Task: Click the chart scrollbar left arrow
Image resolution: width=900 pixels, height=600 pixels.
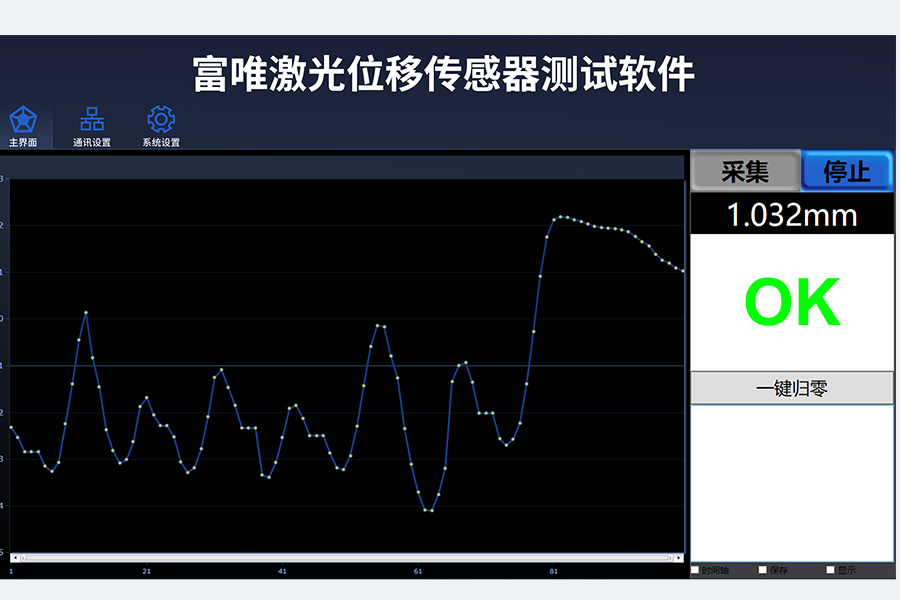Action: [x=15, y=558]
